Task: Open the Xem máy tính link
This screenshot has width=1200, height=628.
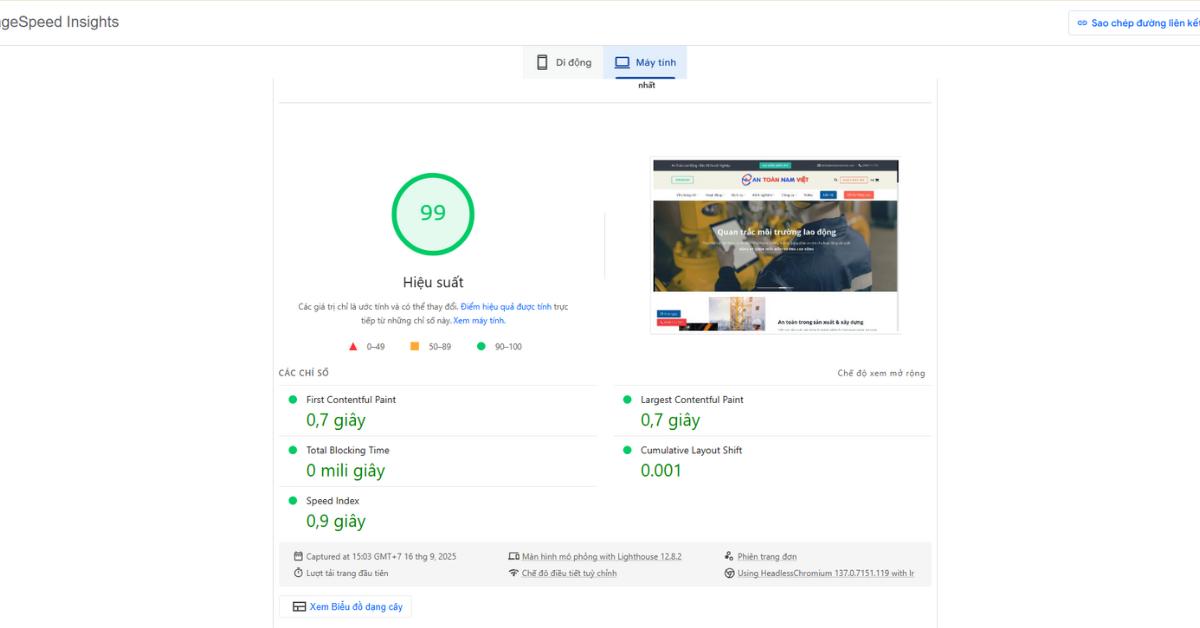Action: [x=479, y=321]
